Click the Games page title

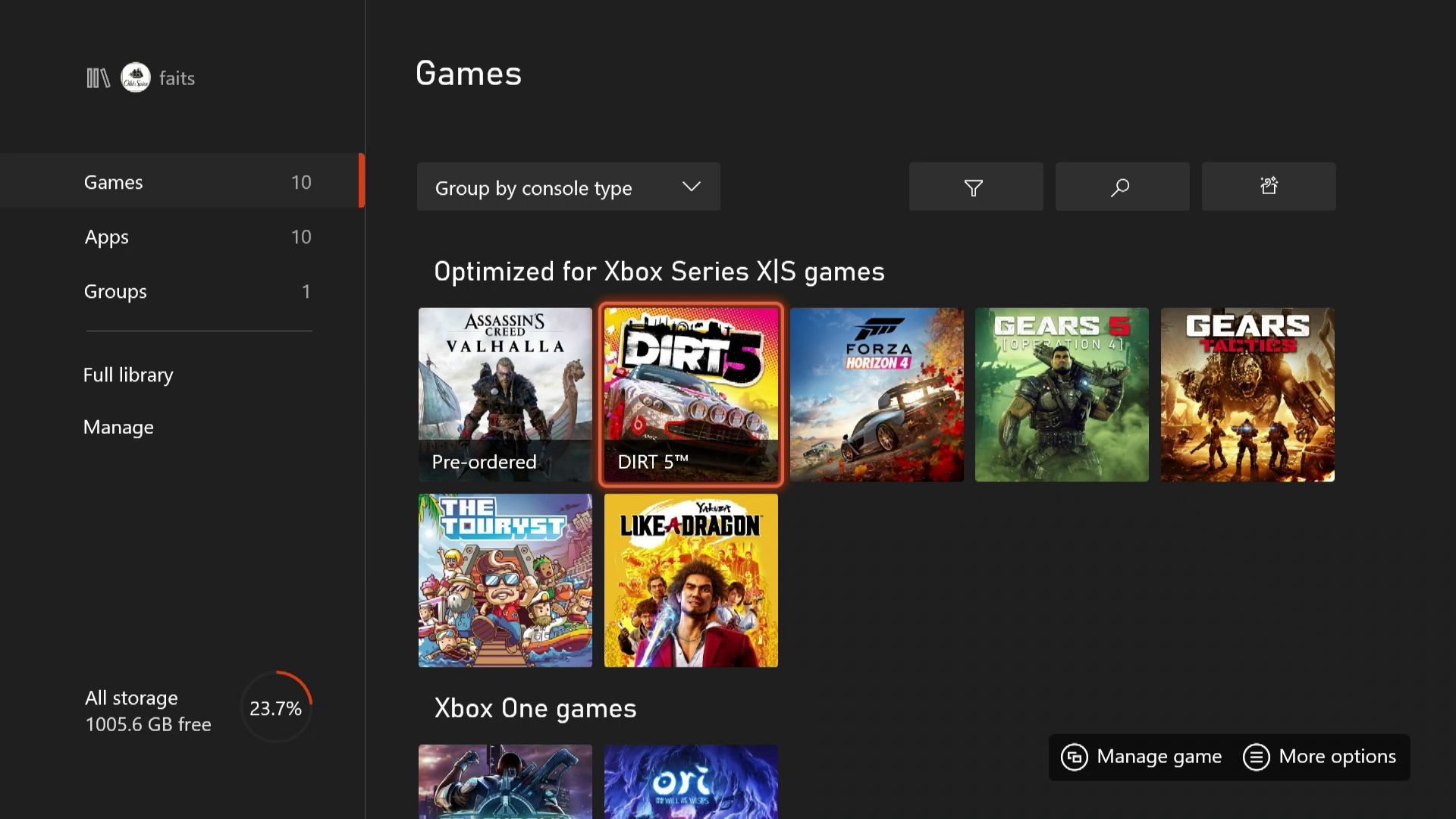tap(469, 74)
